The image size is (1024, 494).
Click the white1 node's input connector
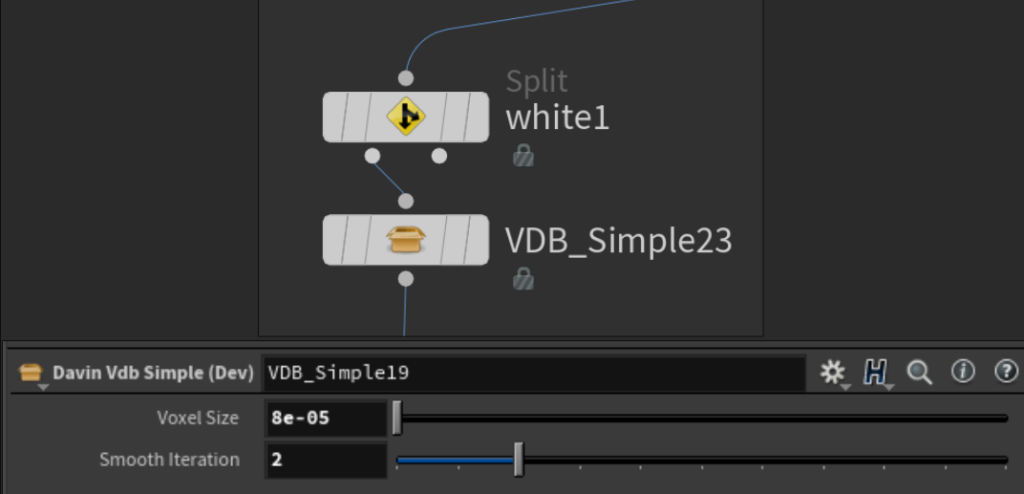click(406, 78)
